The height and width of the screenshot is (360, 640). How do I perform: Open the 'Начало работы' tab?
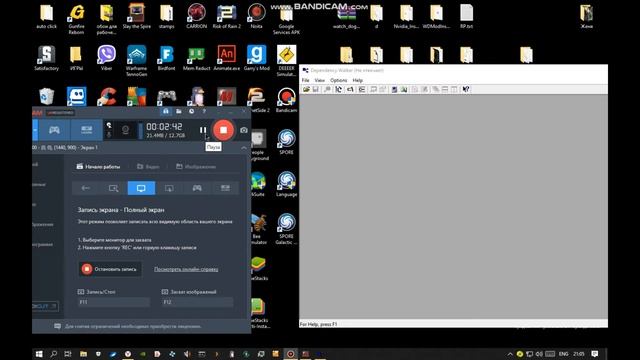(x=98, y=167)
